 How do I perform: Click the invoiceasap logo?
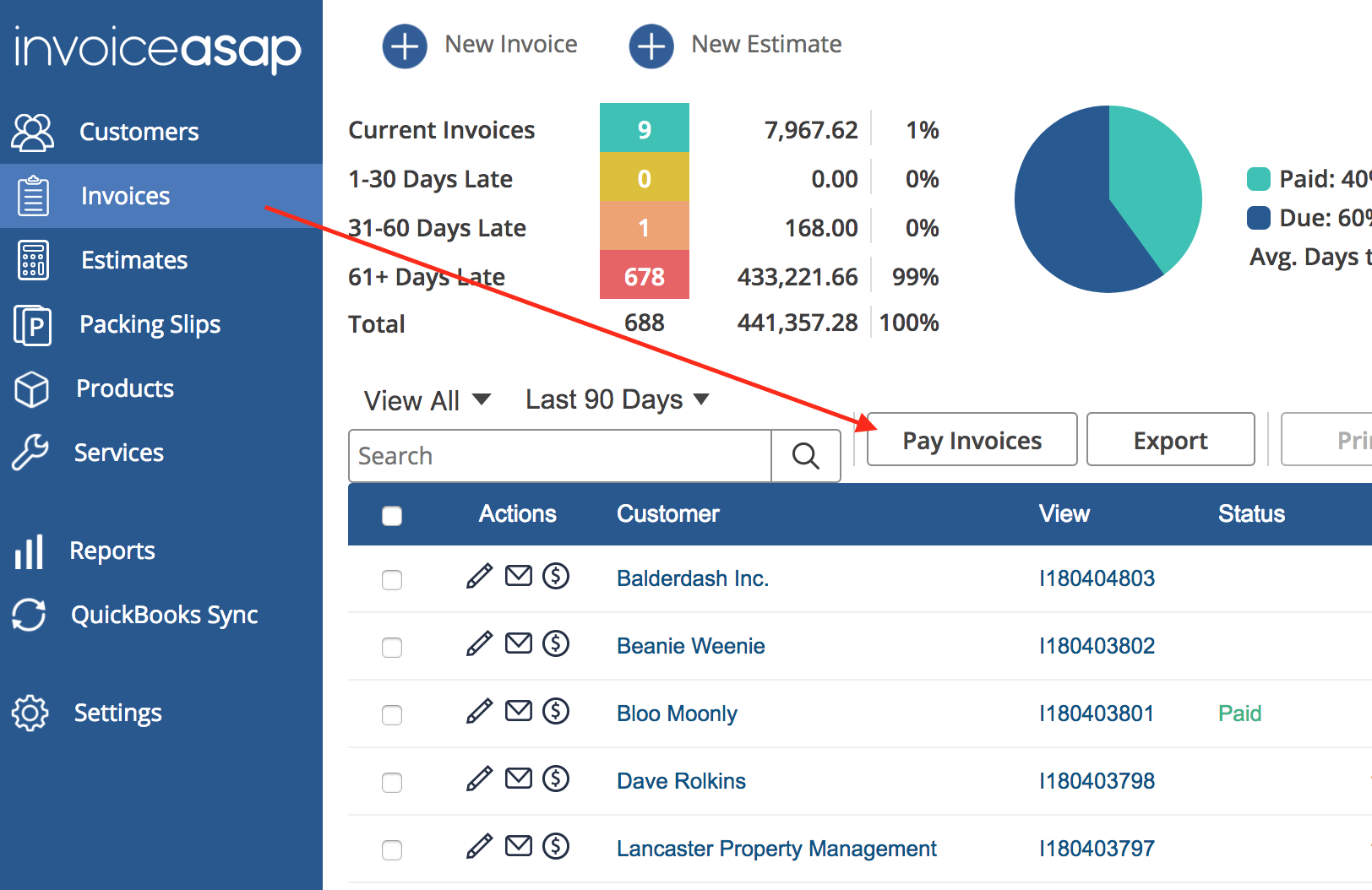tap(158, 49)
